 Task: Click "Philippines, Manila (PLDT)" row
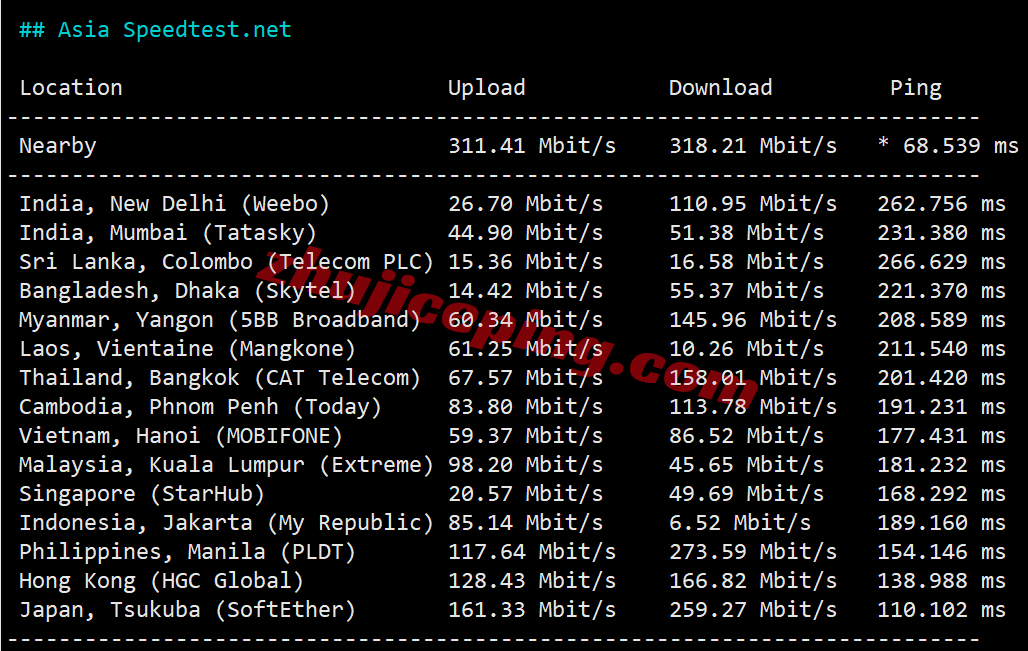coord(187,552)
